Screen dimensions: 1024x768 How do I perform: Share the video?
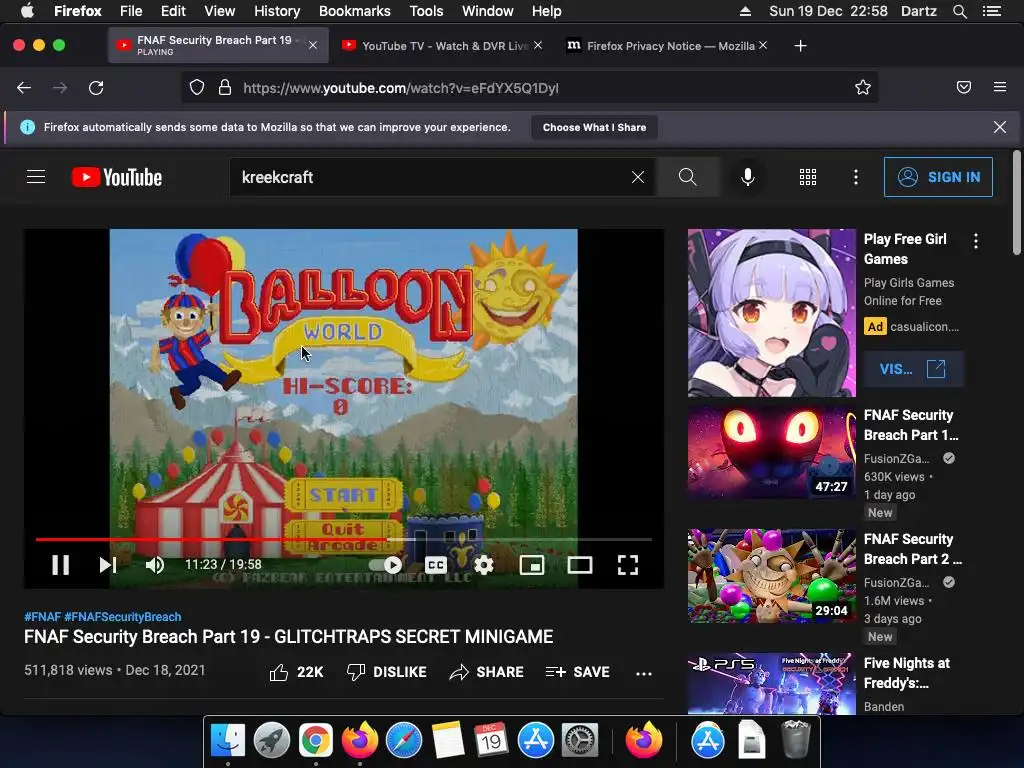(x=487, y=672)
